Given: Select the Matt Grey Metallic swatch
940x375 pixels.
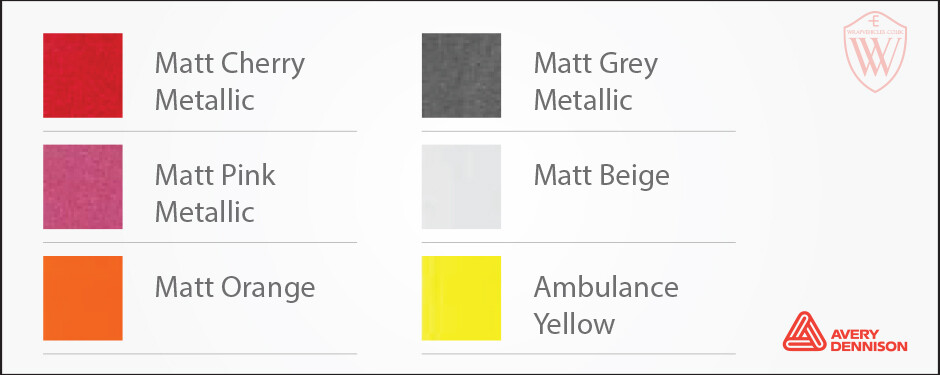Looking at the screenshot, I should pyautogui.click(x=462, y=75).
